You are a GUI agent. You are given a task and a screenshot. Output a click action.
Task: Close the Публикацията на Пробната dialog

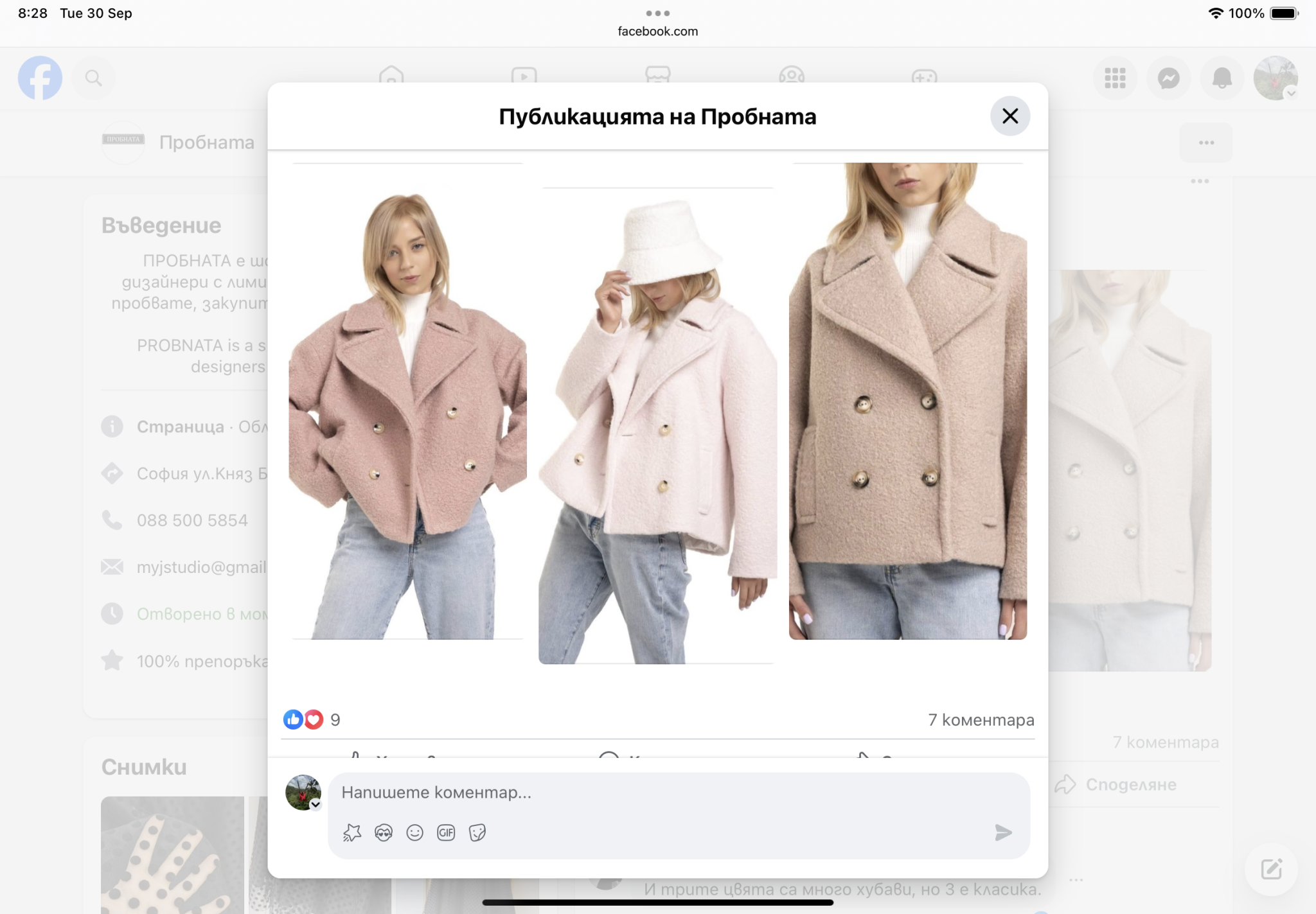point(1009,116)
